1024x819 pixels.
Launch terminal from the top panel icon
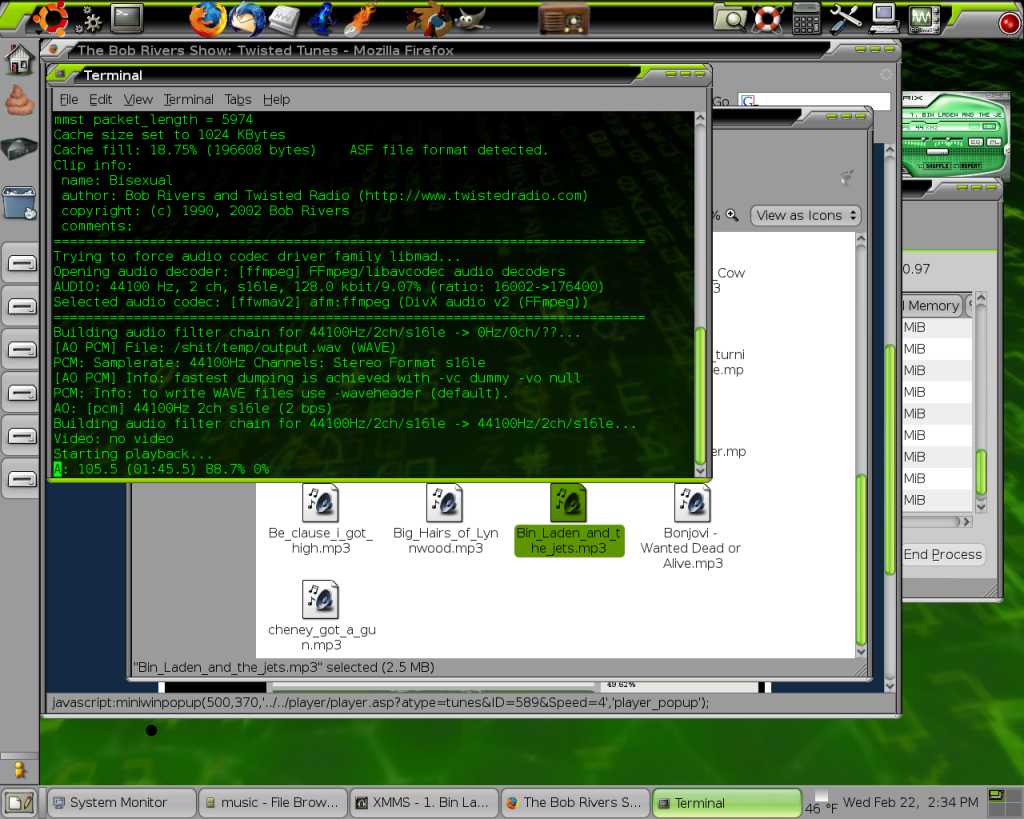[x=127, y=18]
